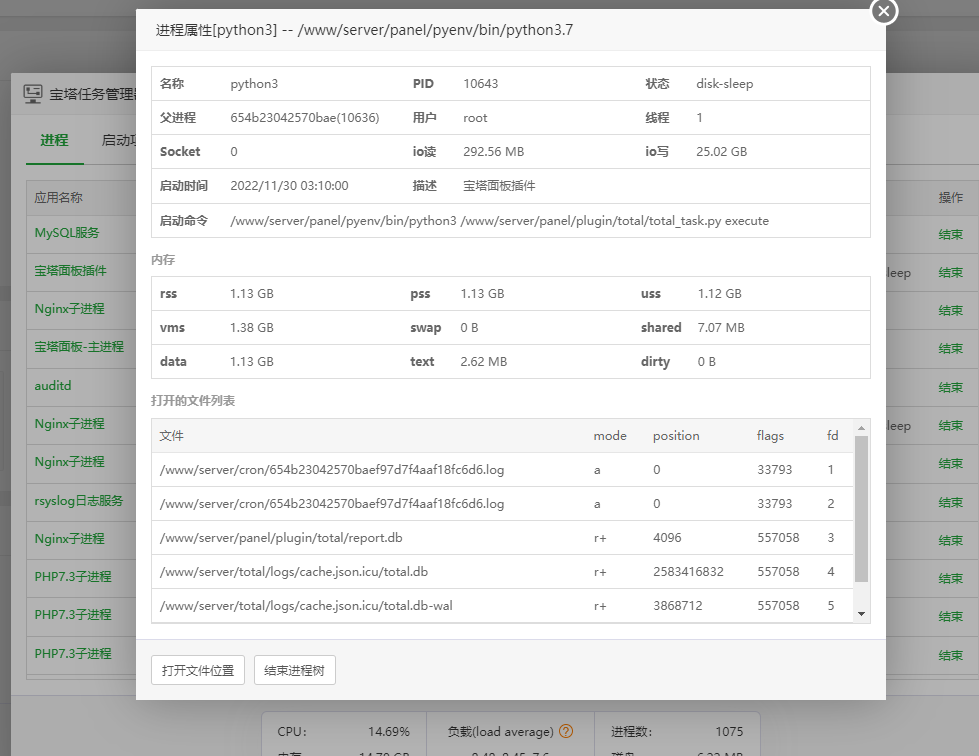Close the python3 process properties dialog
Viewport: 979px width, 756px height.
coord(883,12)
